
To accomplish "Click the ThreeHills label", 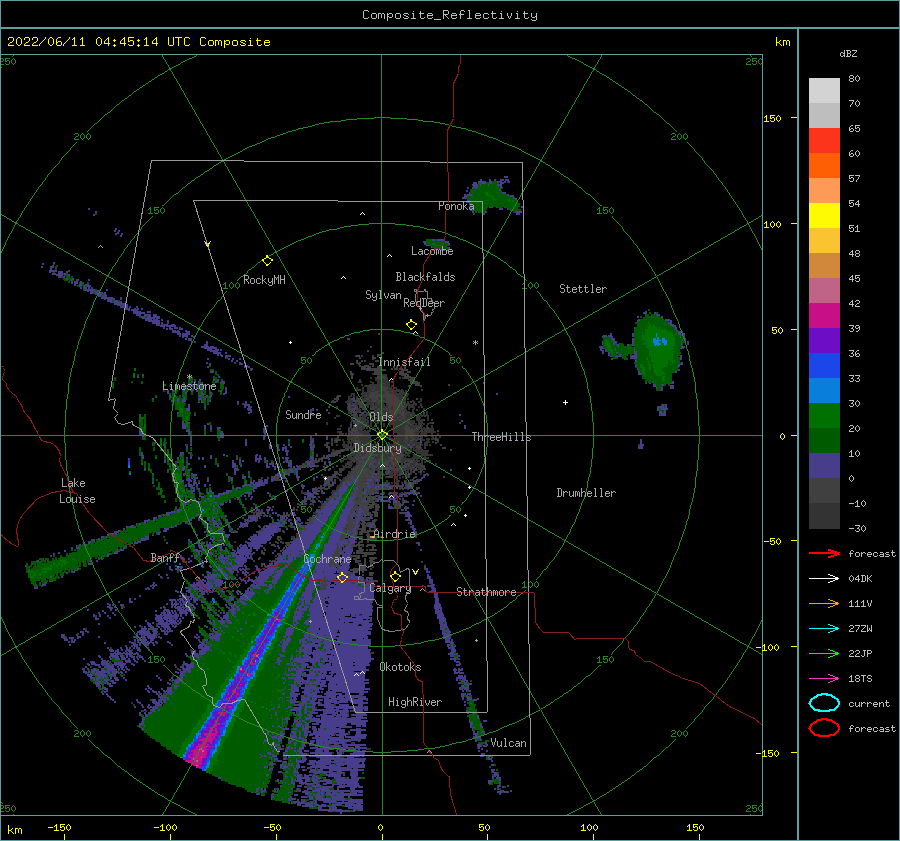I will [x=502, y=437].
